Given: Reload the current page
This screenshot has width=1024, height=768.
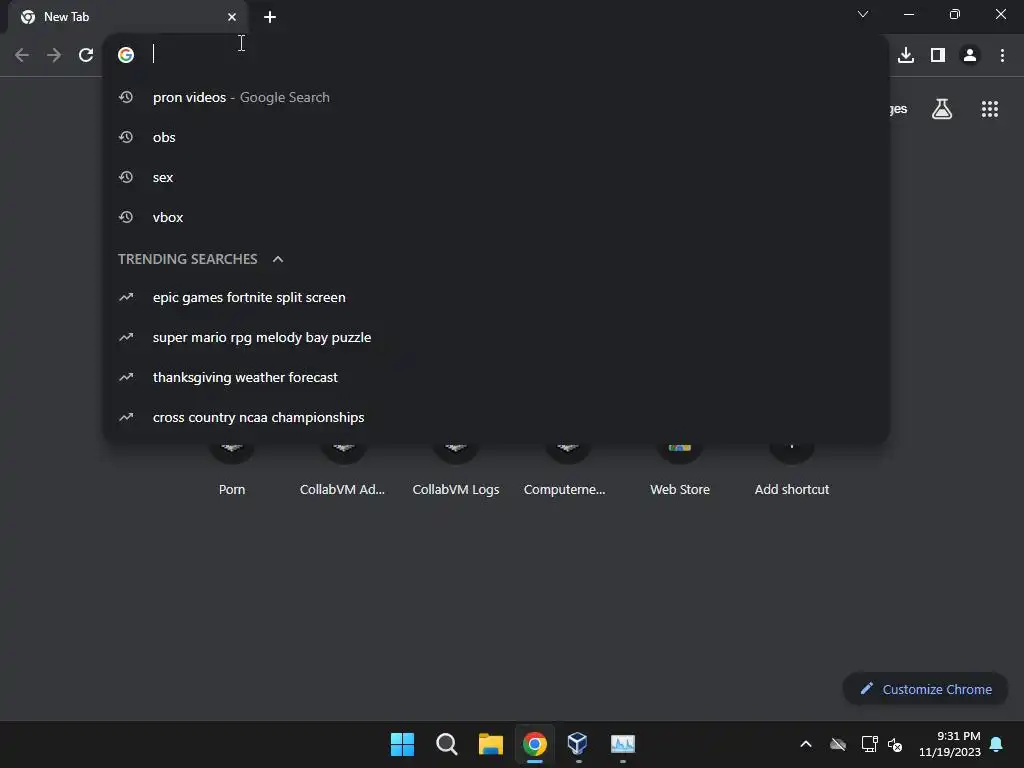Looking at the screenshot, I should click(86, 55).
